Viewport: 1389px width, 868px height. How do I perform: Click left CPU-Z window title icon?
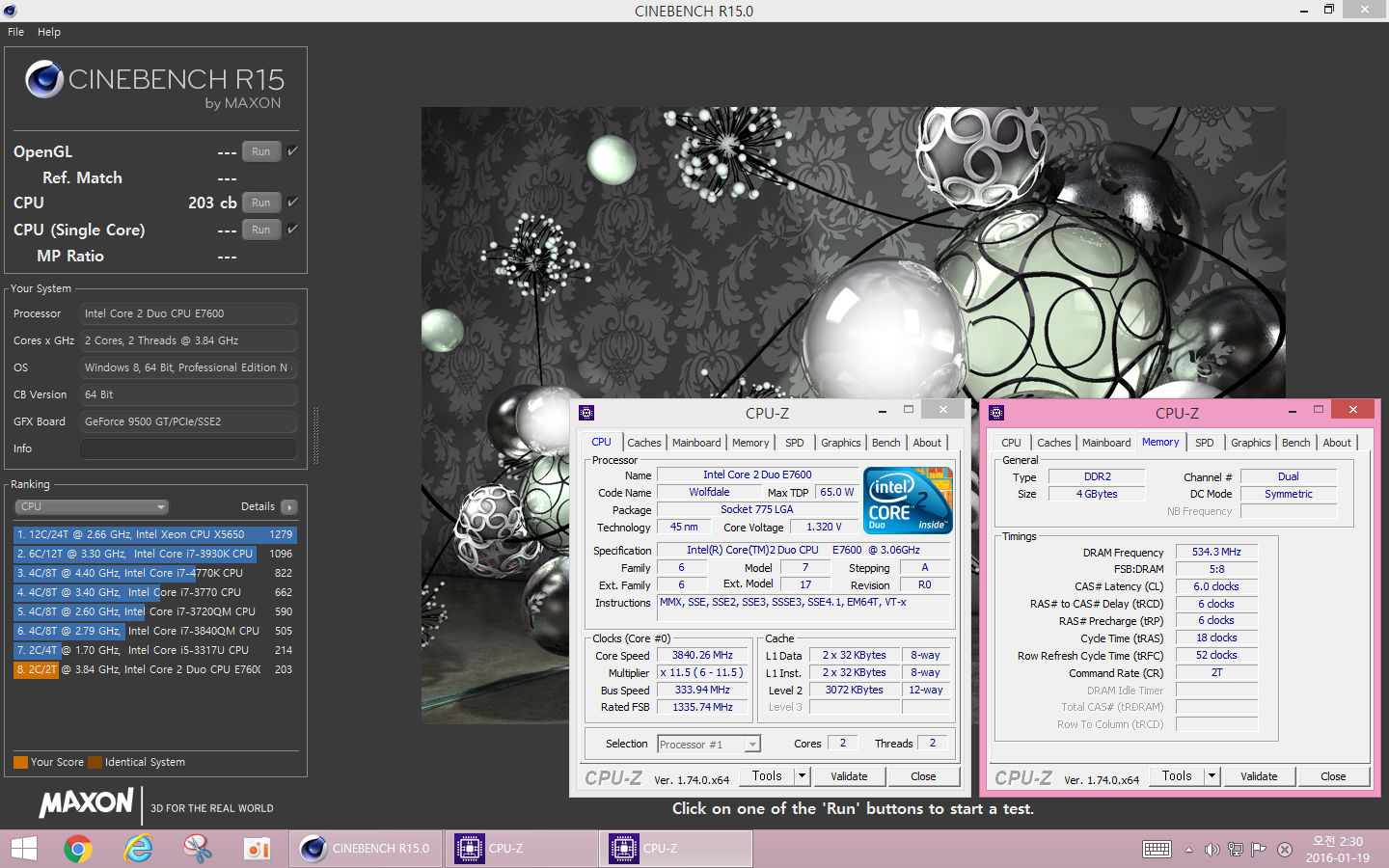[x=586, y=412]
